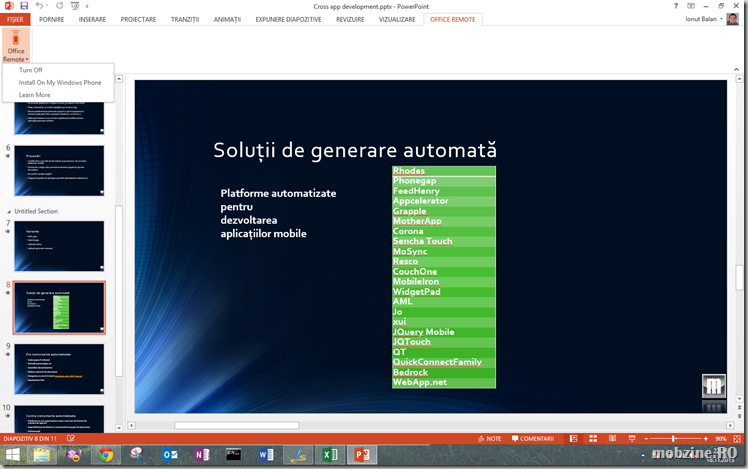Image resolution: width=748 pixels, height=469 pixels.
Task: Click the Rhodes table row
Action: click(x=444, y=171)
